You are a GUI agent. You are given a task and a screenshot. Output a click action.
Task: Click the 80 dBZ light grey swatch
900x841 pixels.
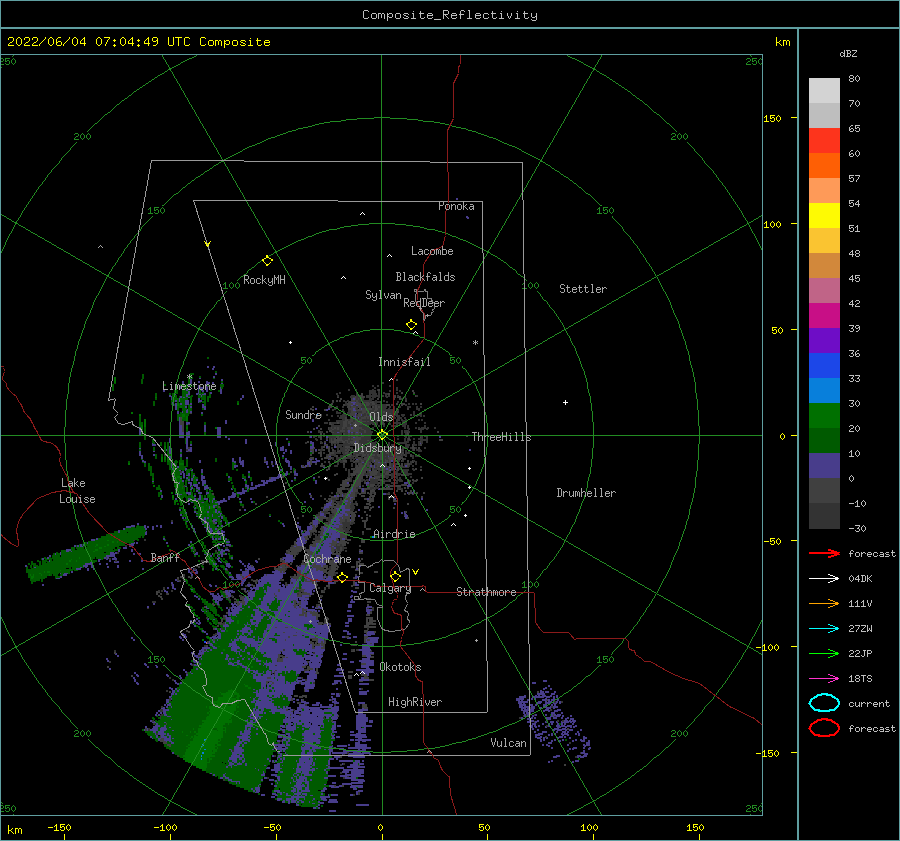tap(824, 91)
